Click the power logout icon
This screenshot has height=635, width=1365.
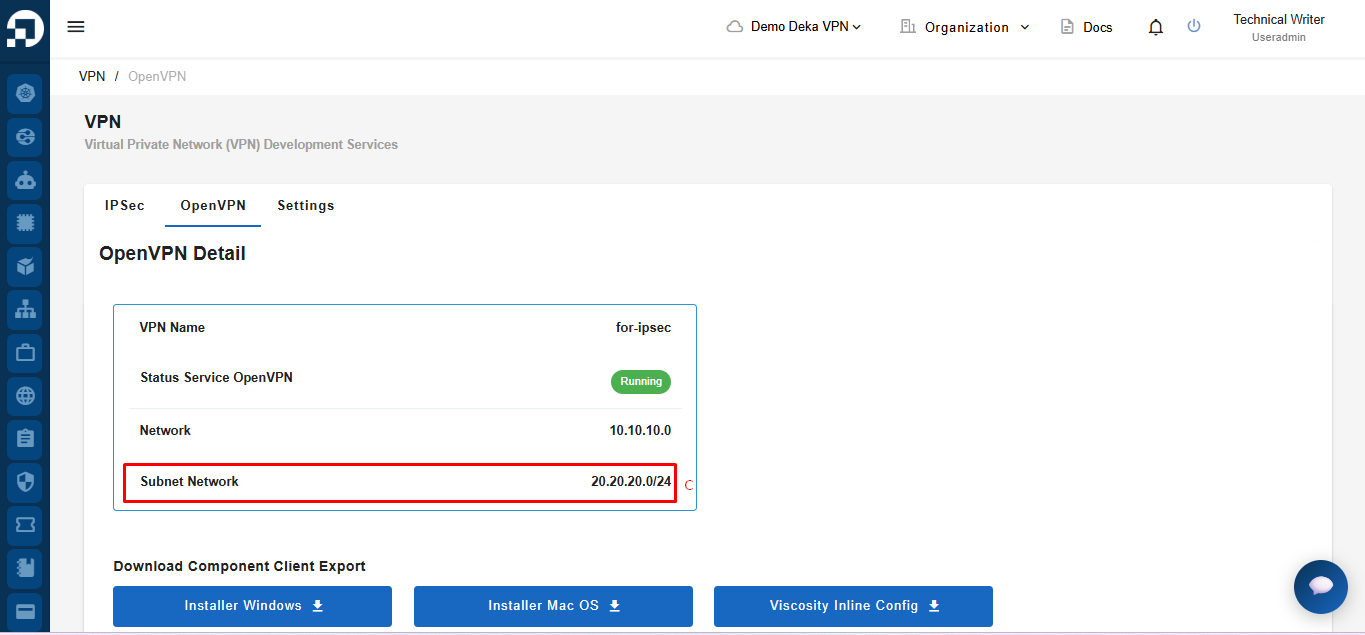click(1194, 26)
